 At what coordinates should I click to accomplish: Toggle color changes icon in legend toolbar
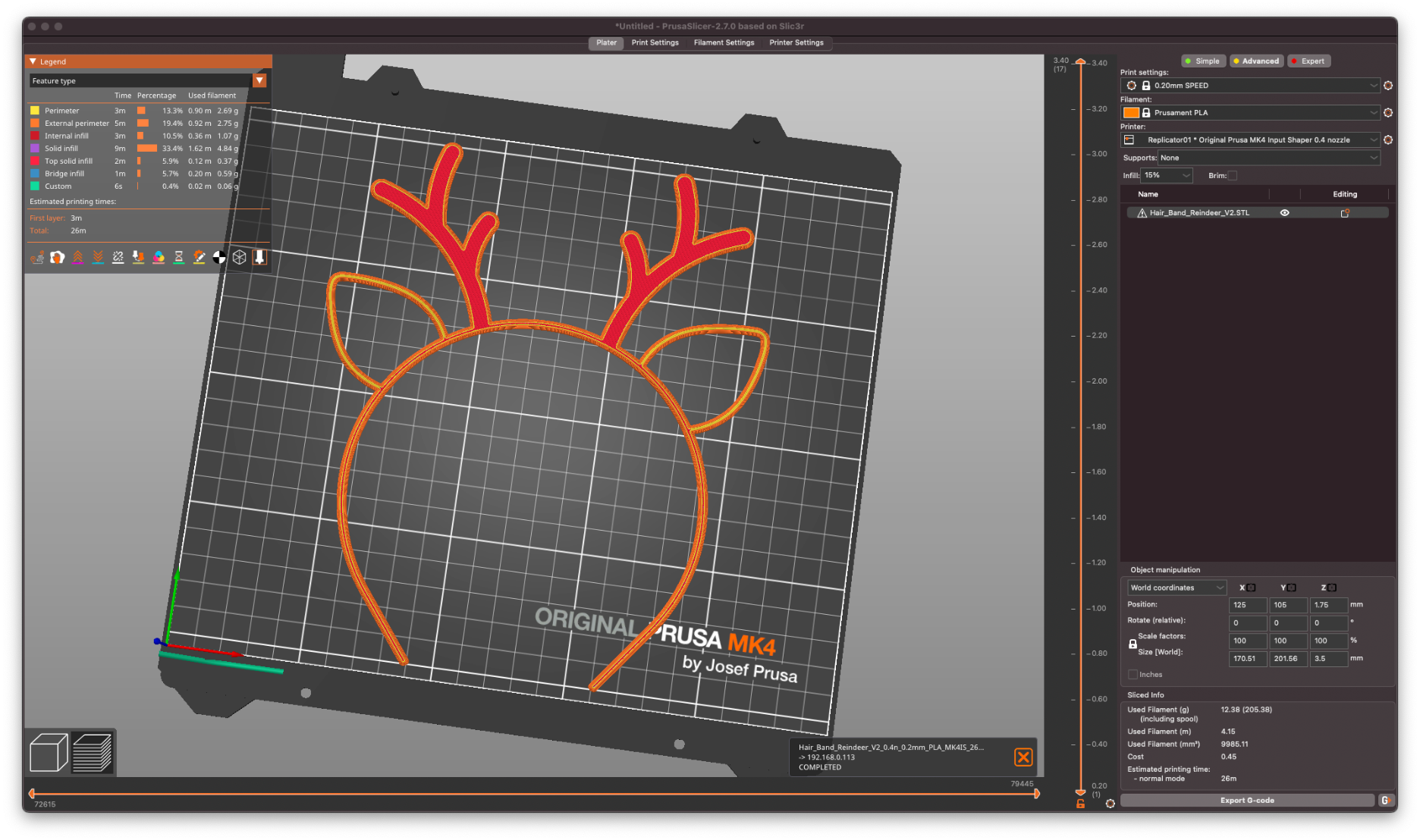159,258
